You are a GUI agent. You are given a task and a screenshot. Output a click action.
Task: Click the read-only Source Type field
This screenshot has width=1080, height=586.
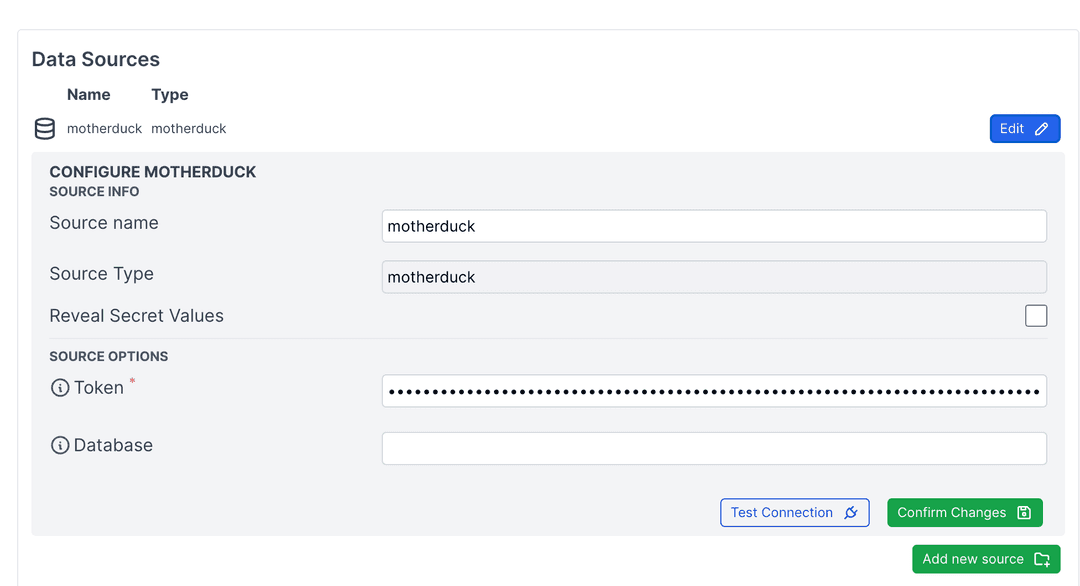(714, 277)
